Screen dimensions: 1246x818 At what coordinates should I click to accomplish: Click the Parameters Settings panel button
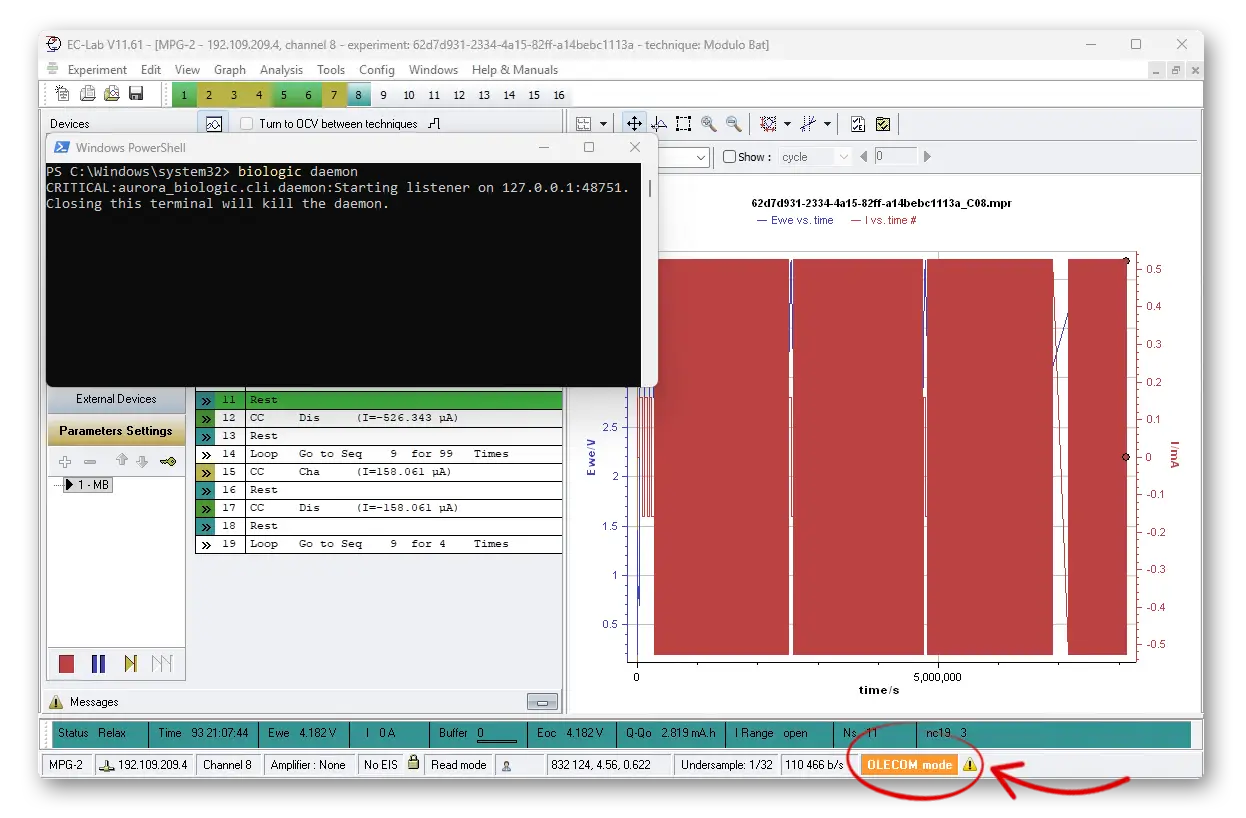(116, 431)
